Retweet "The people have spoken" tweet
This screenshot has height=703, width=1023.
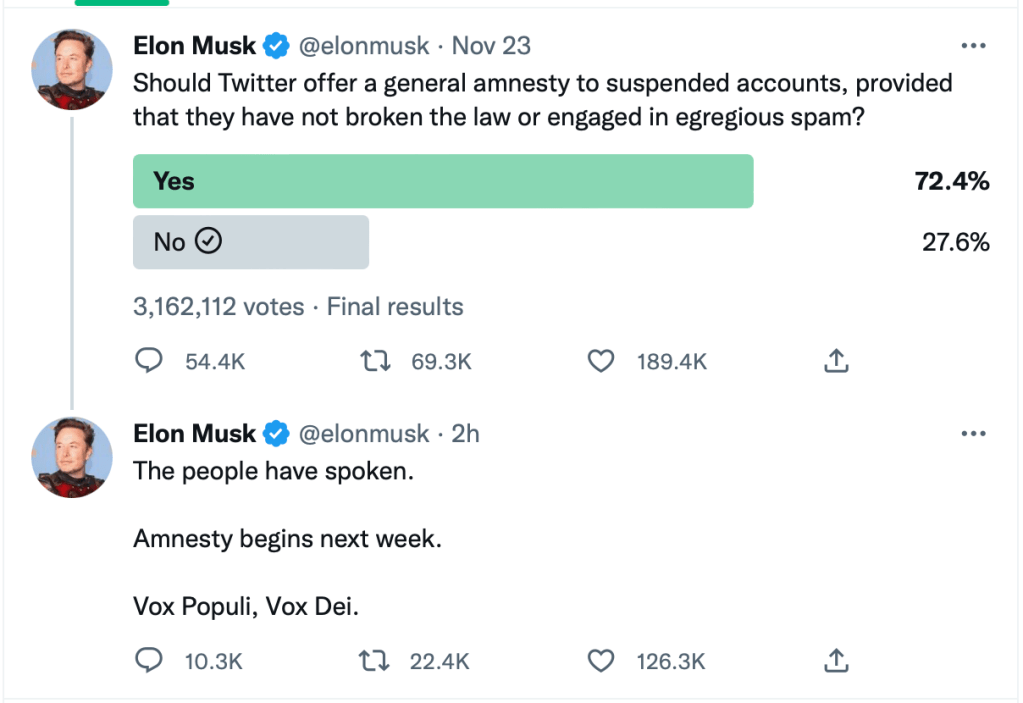tap(374, 661)
